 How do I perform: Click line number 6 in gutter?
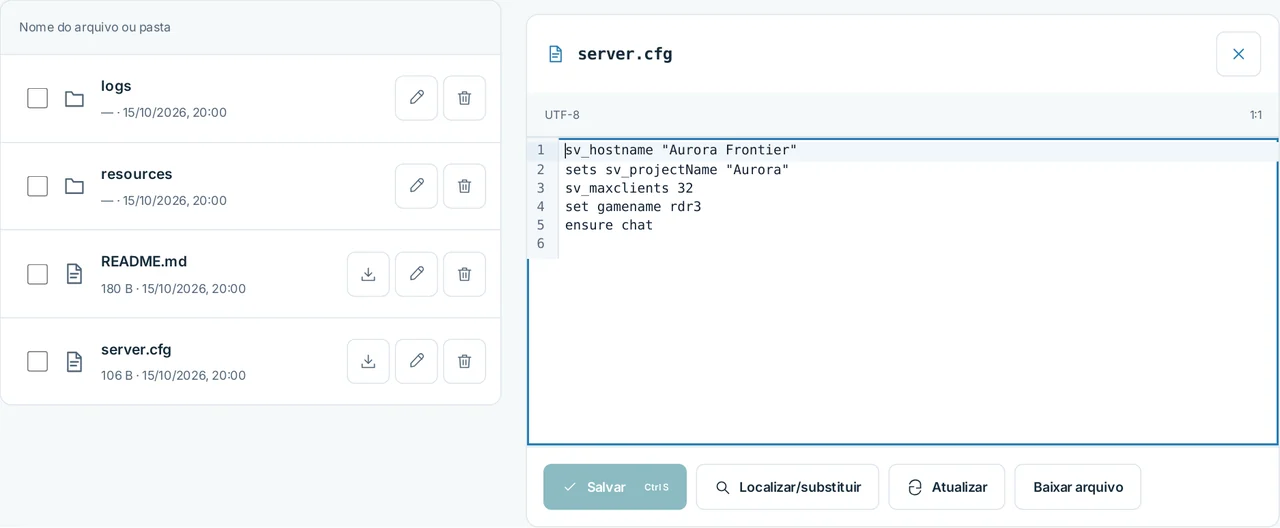(x=541, y=244)
